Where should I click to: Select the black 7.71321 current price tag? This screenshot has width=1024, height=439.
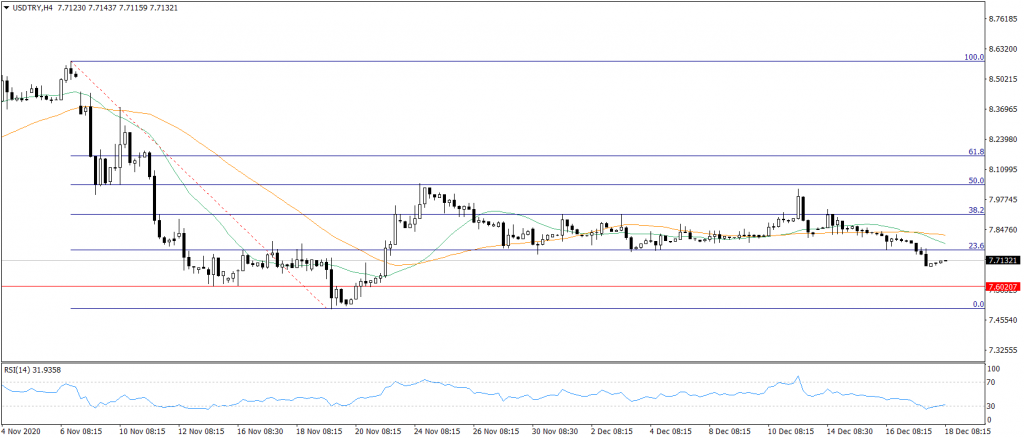coord(1003,260)
